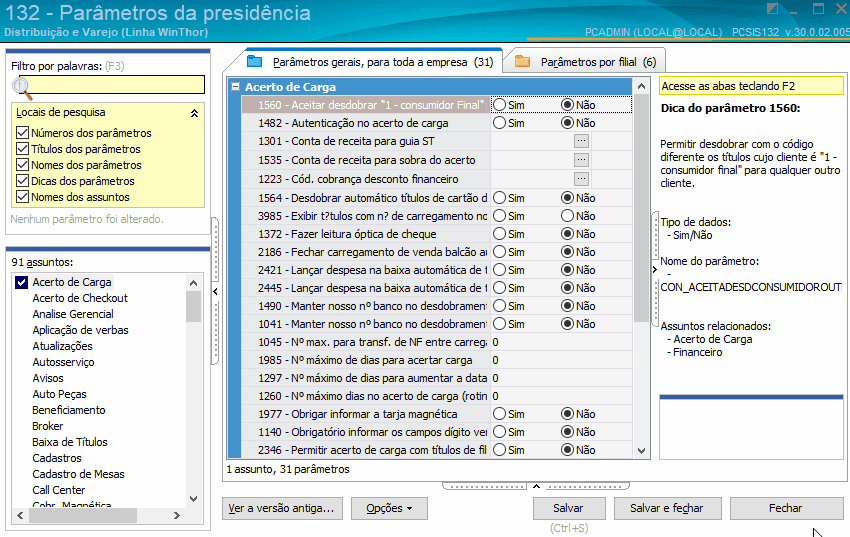Screen dimensions: 850x537
Task: Select Acerto de Checkout subject
Action: click(80, 298)
